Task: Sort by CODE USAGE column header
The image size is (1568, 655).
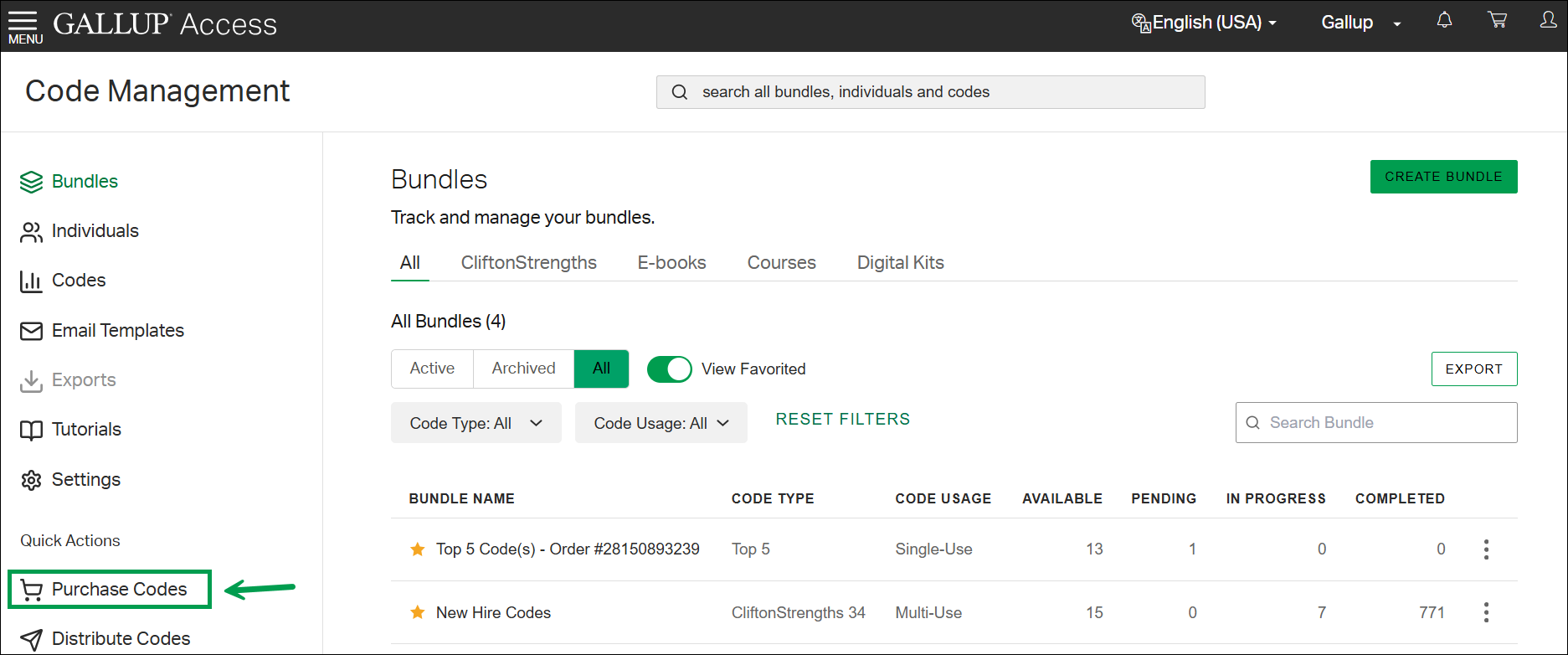Action: coord(943,499)
